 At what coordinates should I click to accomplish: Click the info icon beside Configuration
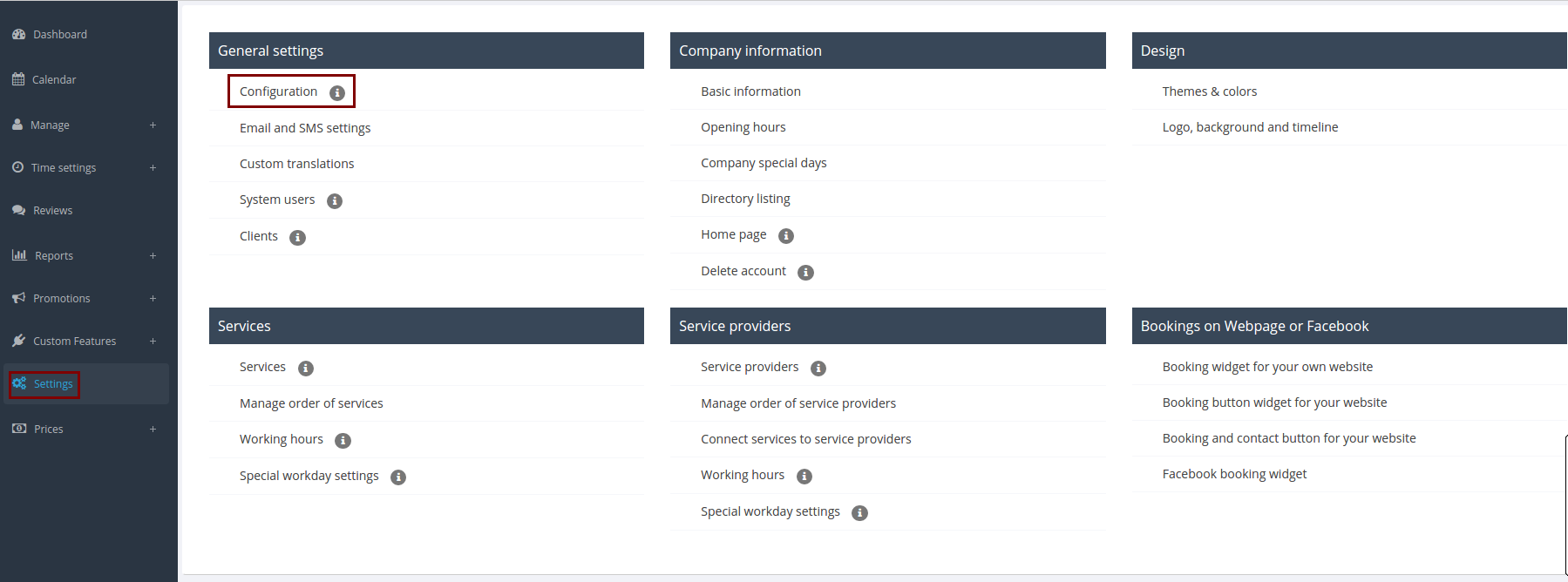pos(337,92)
